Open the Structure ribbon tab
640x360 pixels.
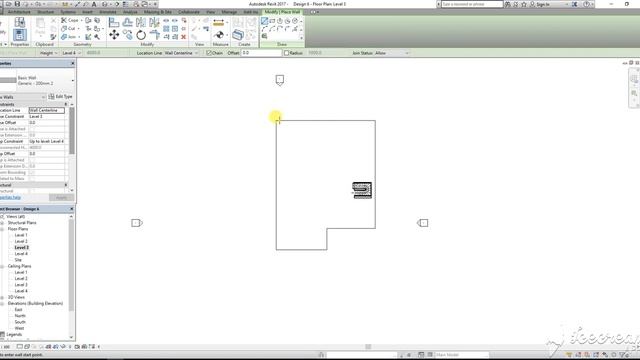pos(45,12)
